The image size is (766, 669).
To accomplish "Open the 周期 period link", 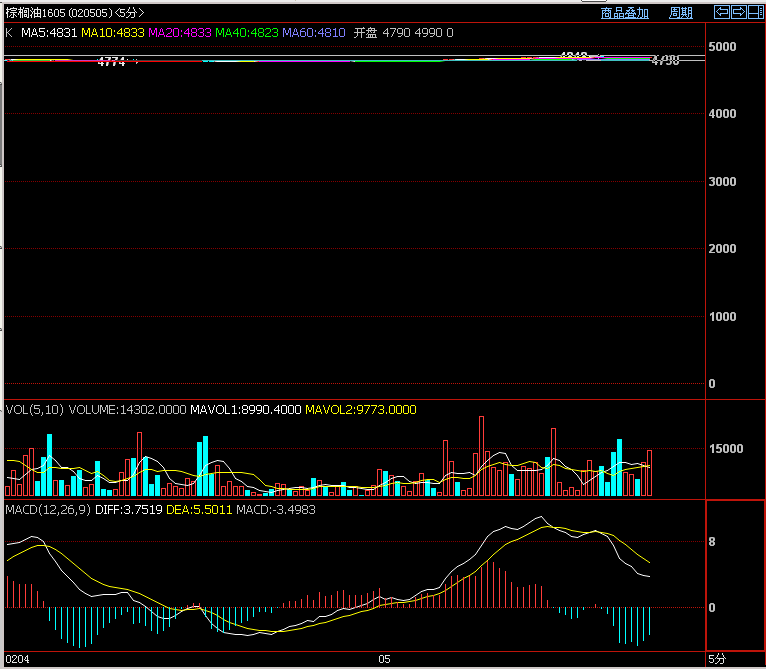I will [x=680, y=13].
